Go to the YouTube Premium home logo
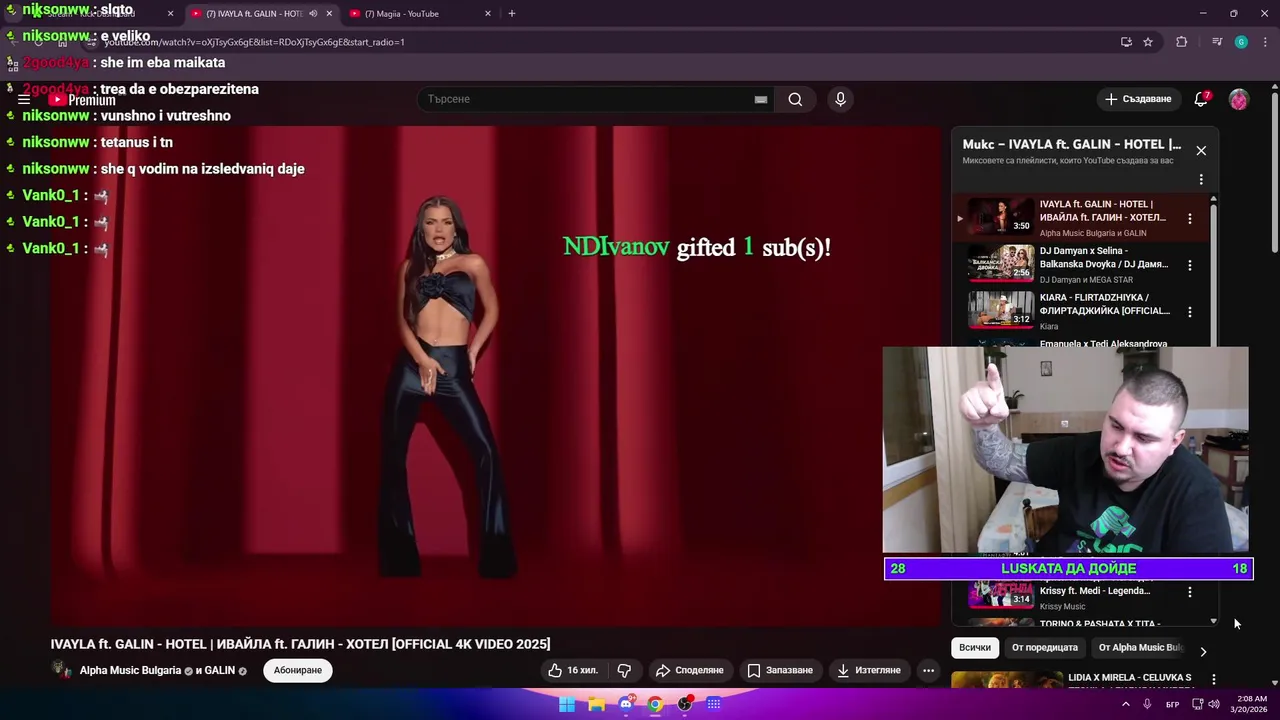This screenshot has width=1280, height=720. [82, 100]
